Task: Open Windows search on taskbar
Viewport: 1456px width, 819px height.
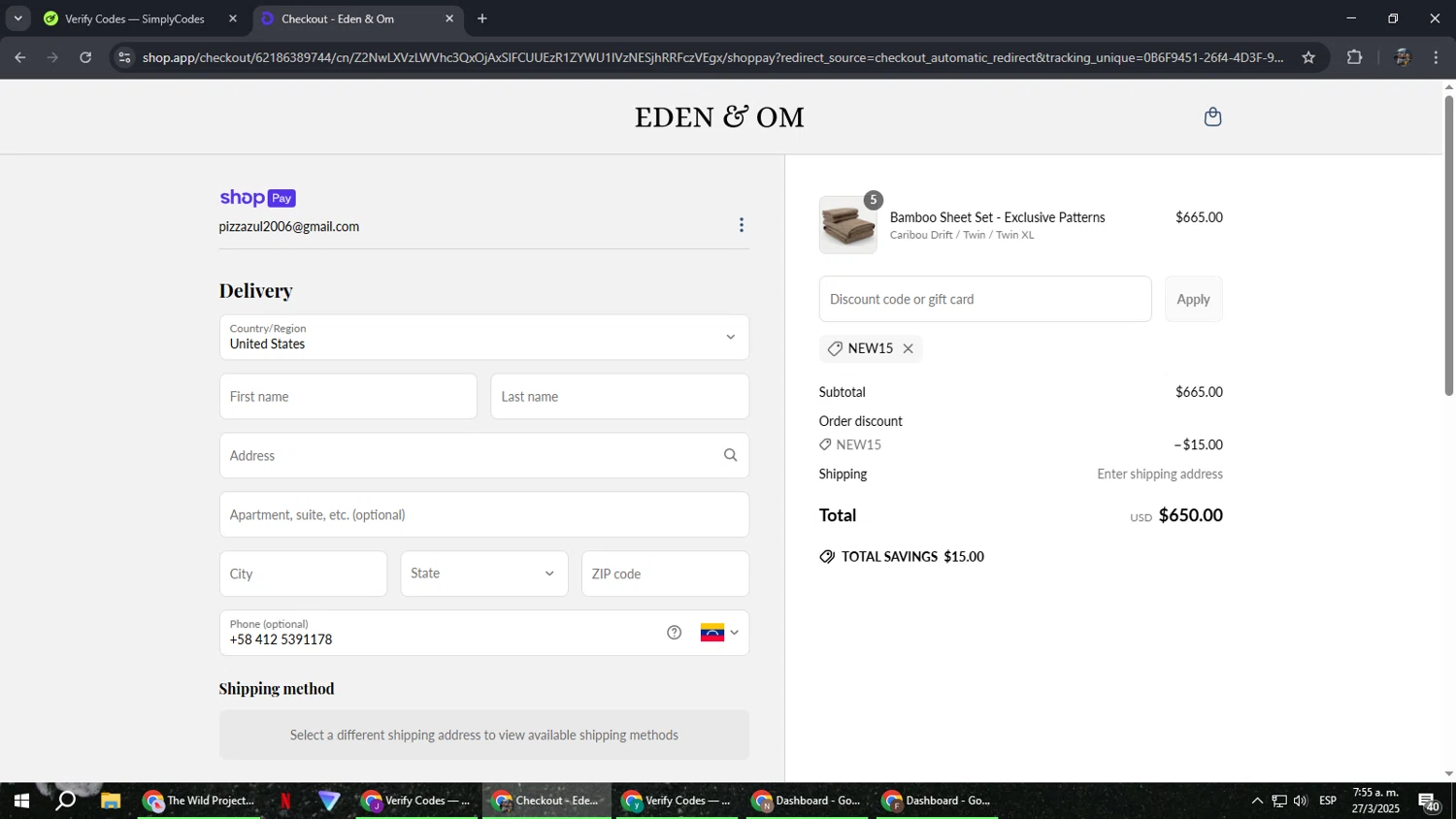Action: tap(66, 802)
